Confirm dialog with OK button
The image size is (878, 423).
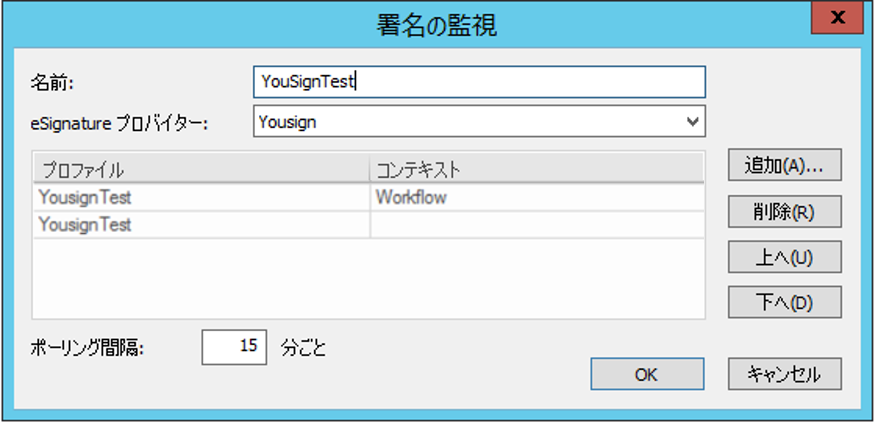pyautogui.click(x=647, y=374)
